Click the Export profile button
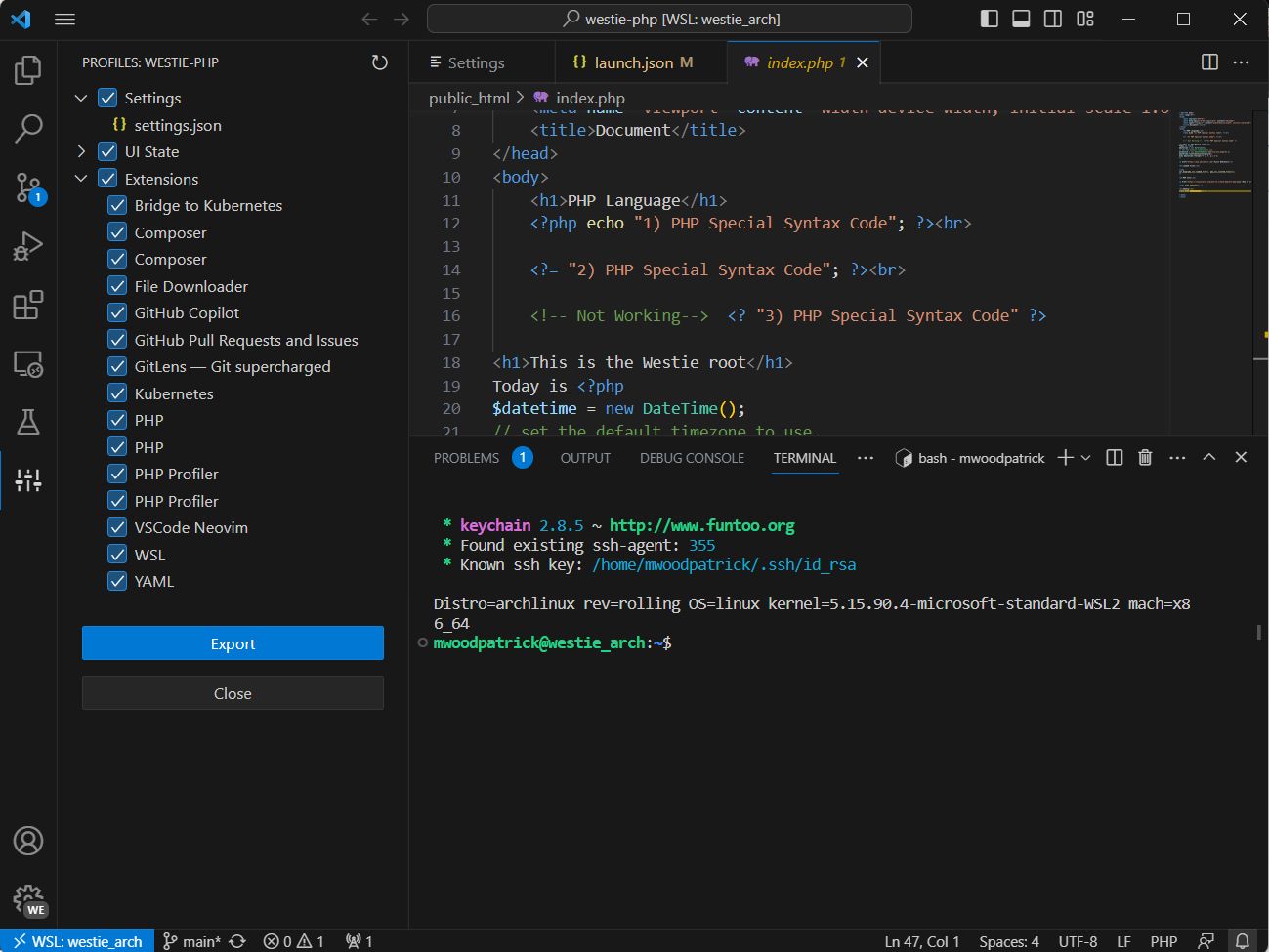Image resolution: width=1269 pixels, height=952 pixels. [x=233, y=642]
